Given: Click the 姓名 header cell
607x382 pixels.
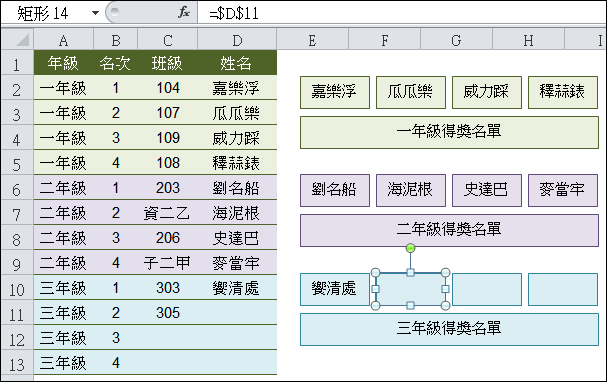Looking at the screenshot, I should pyautogui.click(x=237, y=63).
